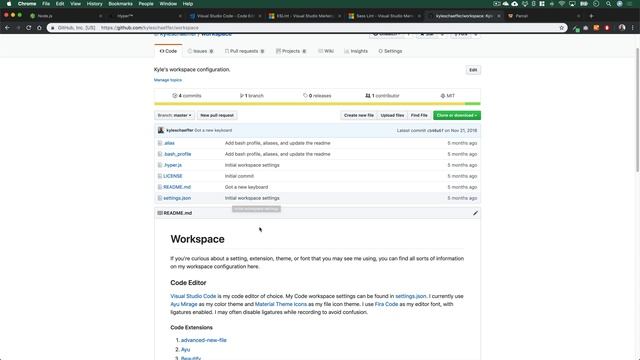Expand the Clone or download dropdown
Viewport: 640px width, 360px height.
point(457,116)
